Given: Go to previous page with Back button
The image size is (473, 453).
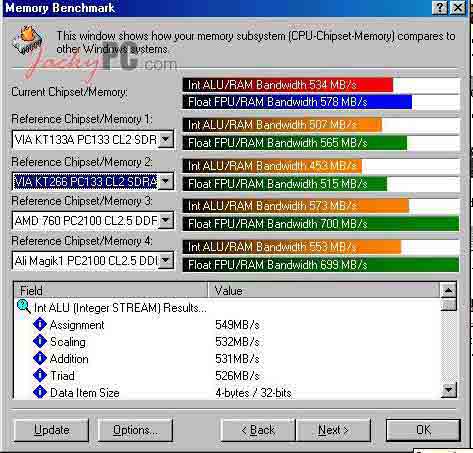Looking at the screenshot, I should (258, 430).
